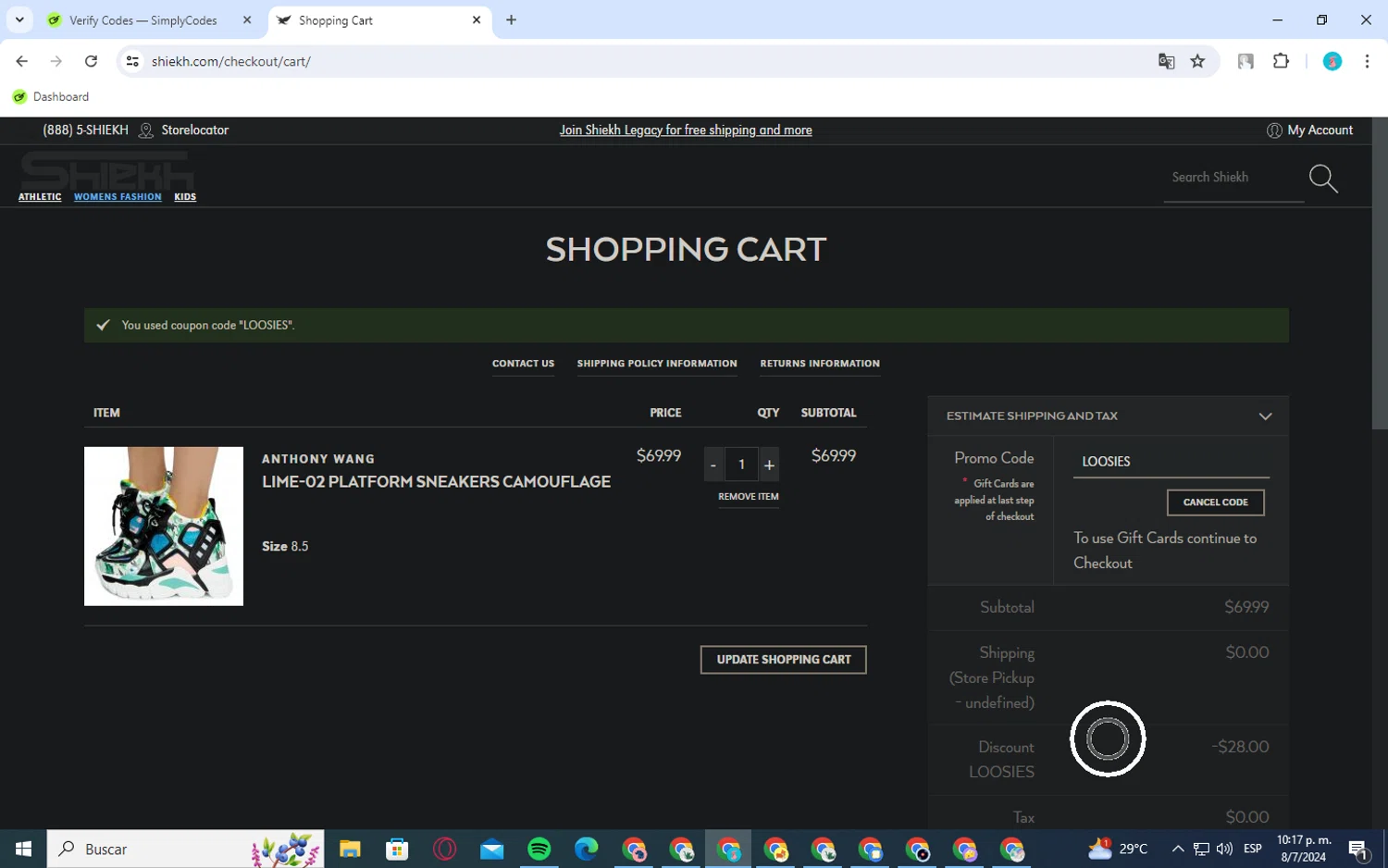Image resolution: width=1388 pixels, height=868 pixels.
Task: Open the Extensions puzzle icon
Action: pyautogui.click(x=1281, y=61)
